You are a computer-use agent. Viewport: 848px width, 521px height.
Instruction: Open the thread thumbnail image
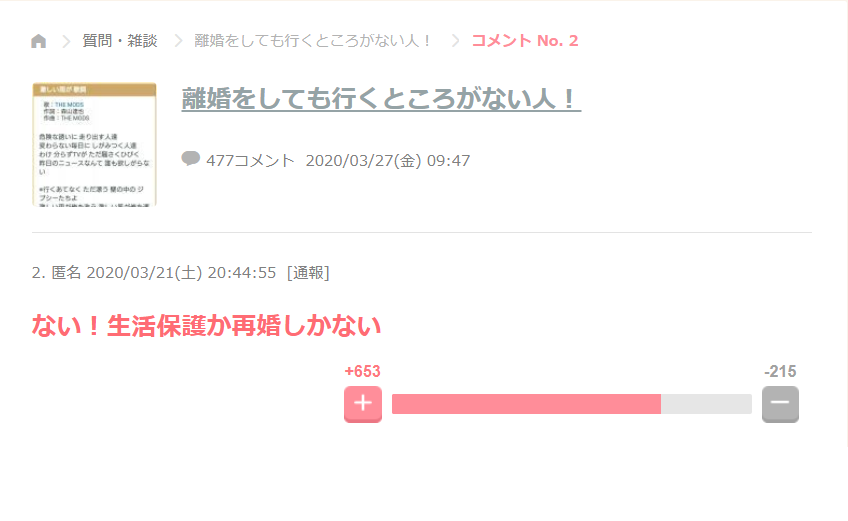94,144
